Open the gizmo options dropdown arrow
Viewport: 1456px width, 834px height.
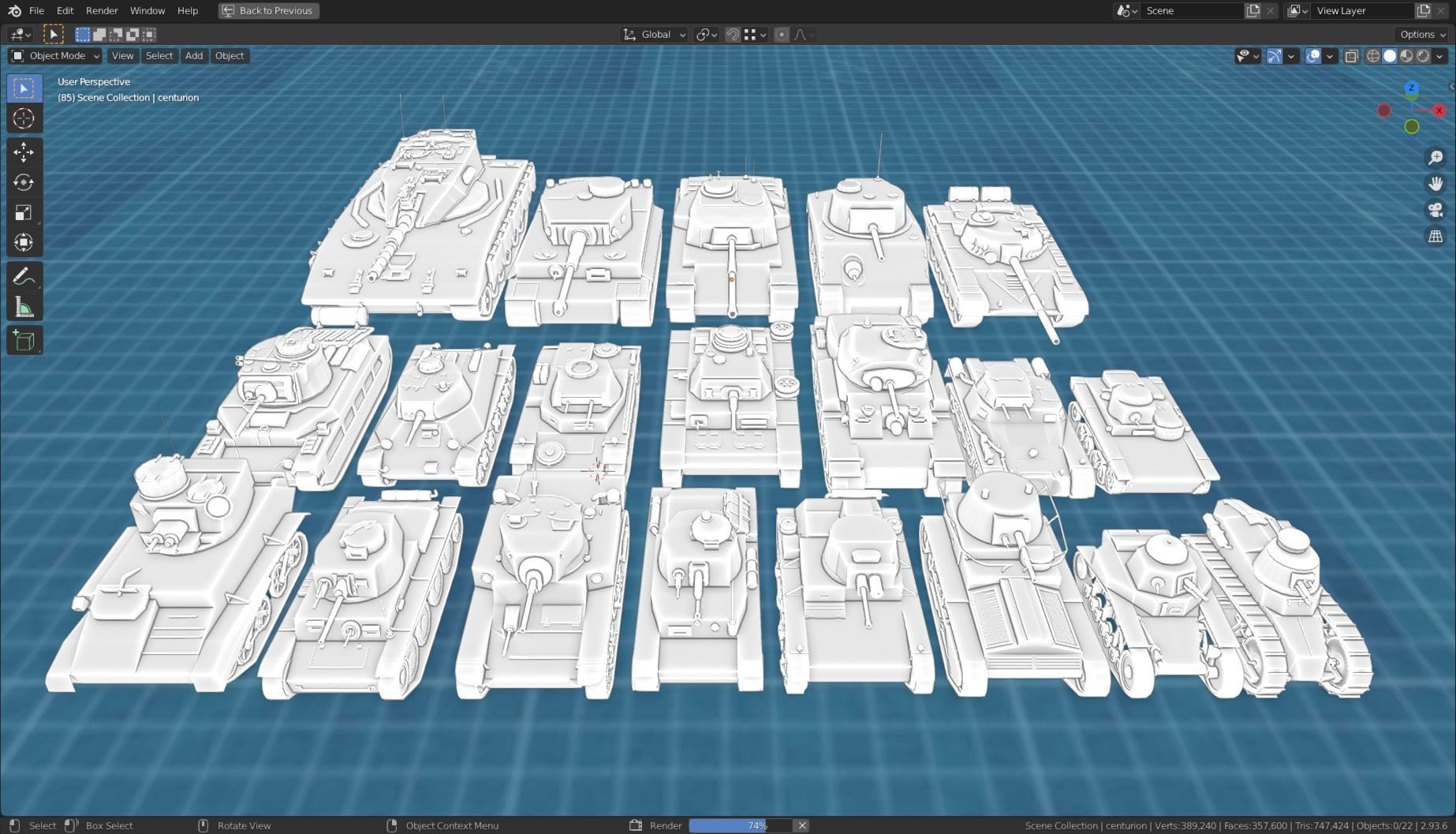(1291, 56)
